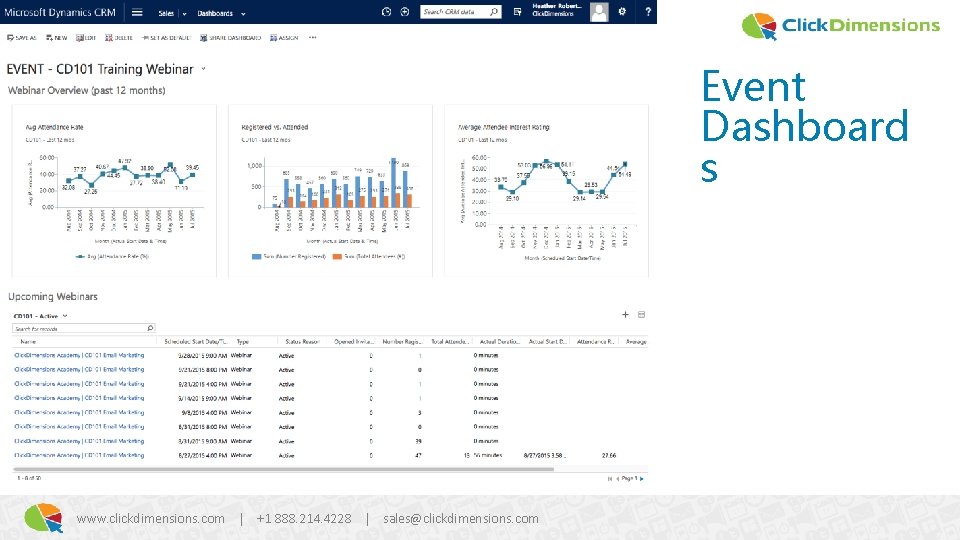
Task: Click '27.66' attendance rate cell
Action: [609, 456]
